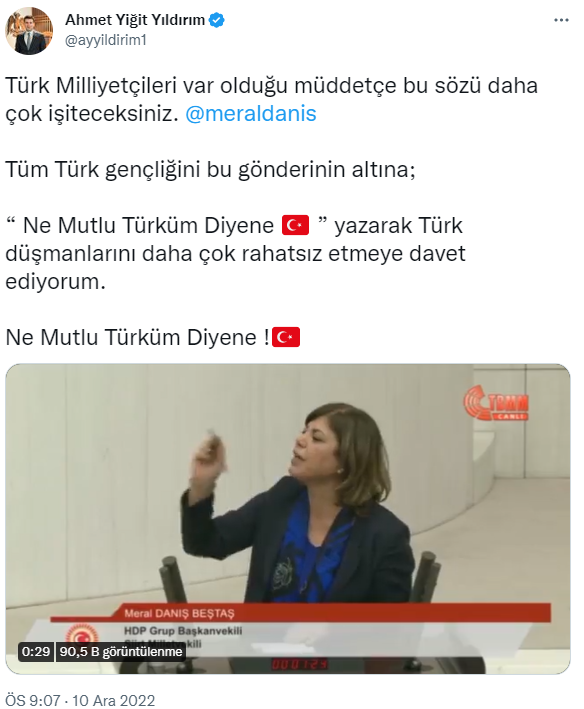The height and width of the screenshot is (709, 584).
Task: Open the three-dot more options menu
Action: (561, 20)
